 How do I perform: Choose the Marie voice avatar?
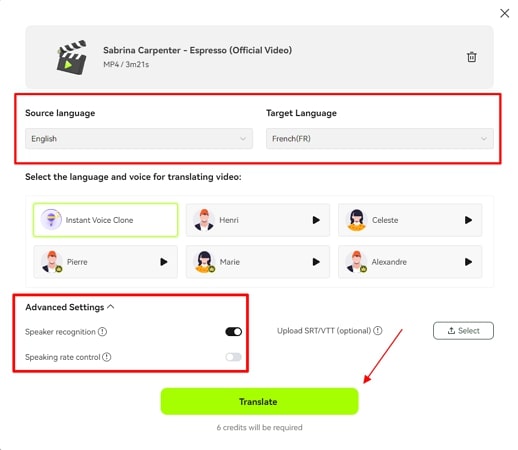204,262
